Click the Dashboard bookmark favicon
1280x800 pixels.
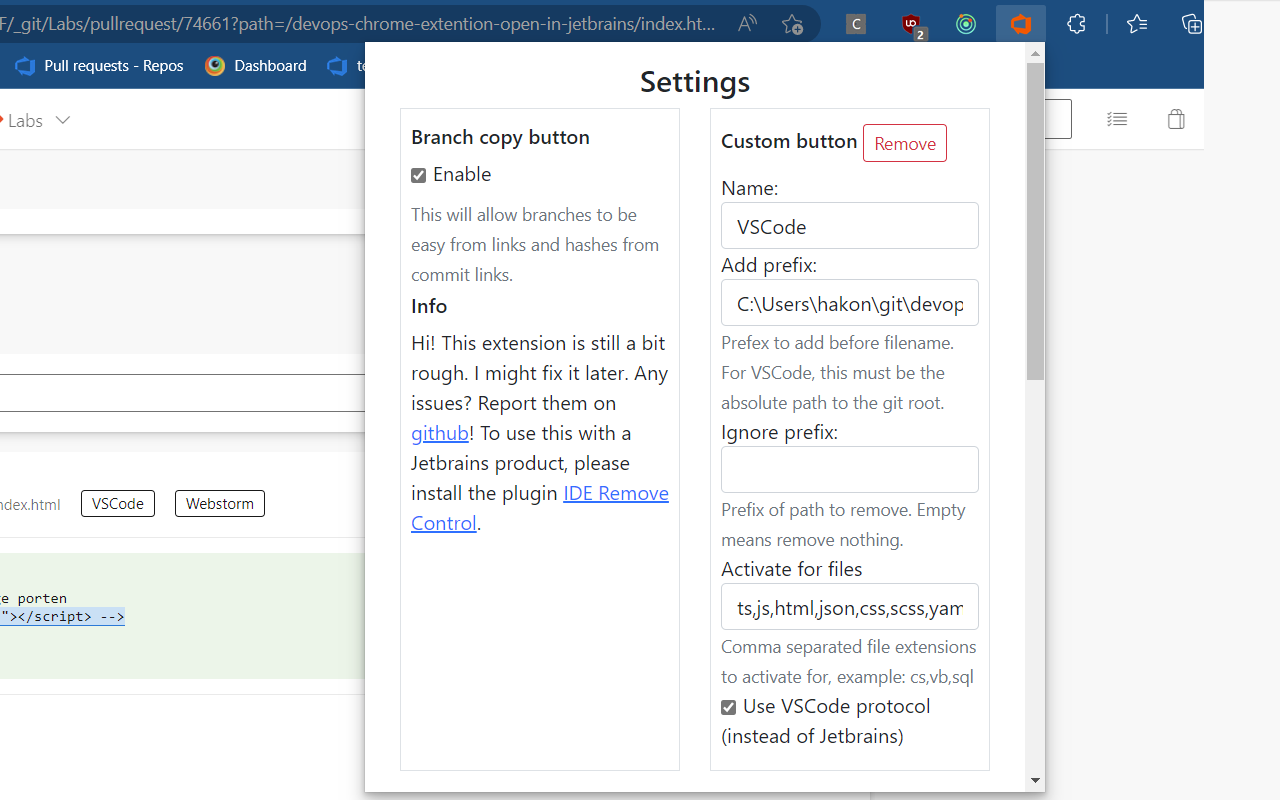[x=215, y=66]
